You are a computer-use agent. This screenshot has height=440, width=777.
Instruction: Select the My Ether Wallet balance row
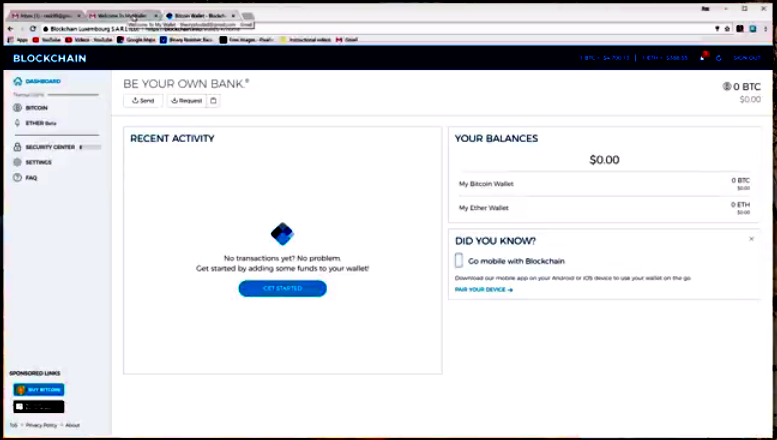click(604, 208)
